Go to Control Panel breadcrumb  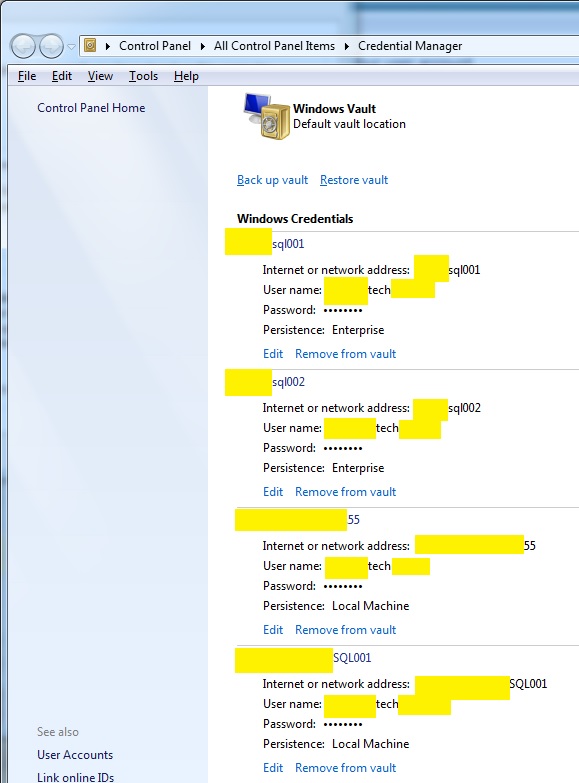pos(155,46)
